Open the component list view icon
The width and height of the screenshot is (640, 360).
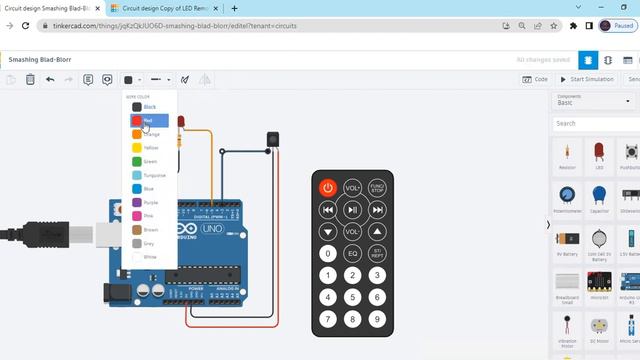(628, 60)
